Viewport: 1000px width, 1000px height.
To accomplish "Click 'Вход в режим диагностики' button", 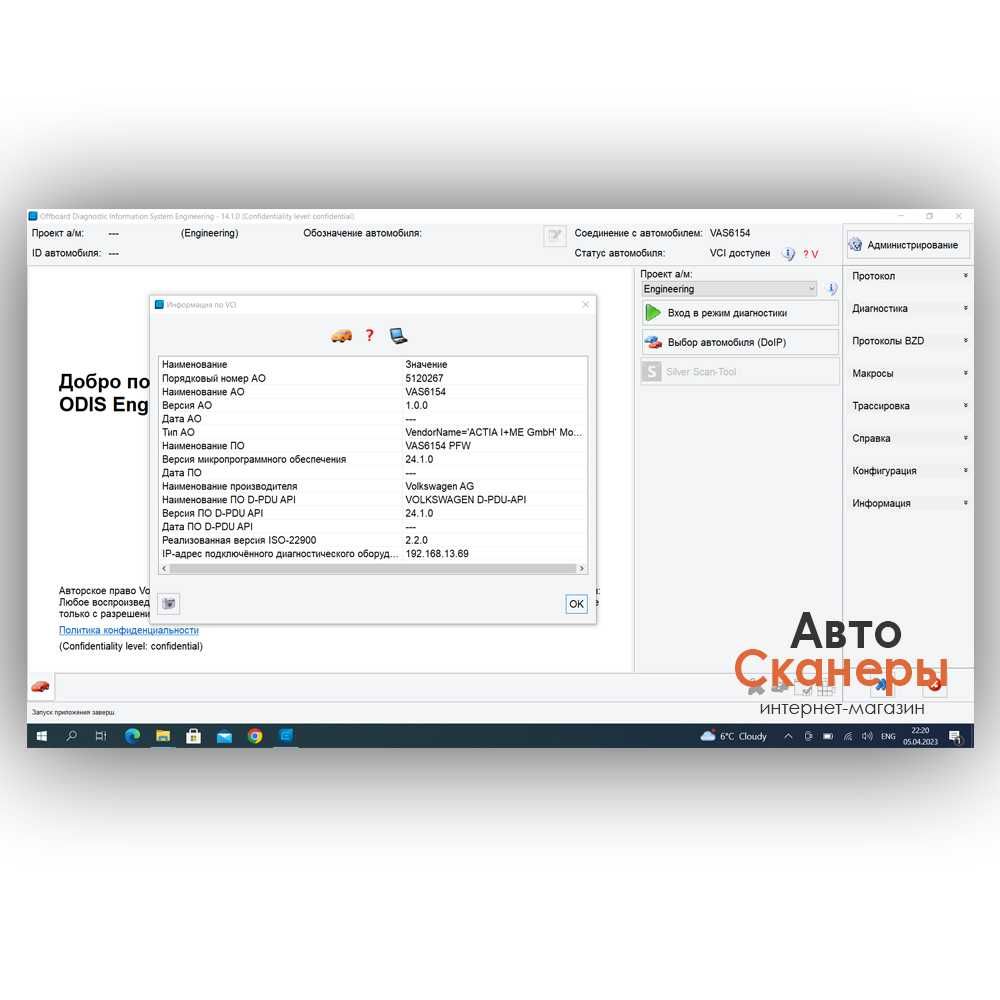I will 740,312.
